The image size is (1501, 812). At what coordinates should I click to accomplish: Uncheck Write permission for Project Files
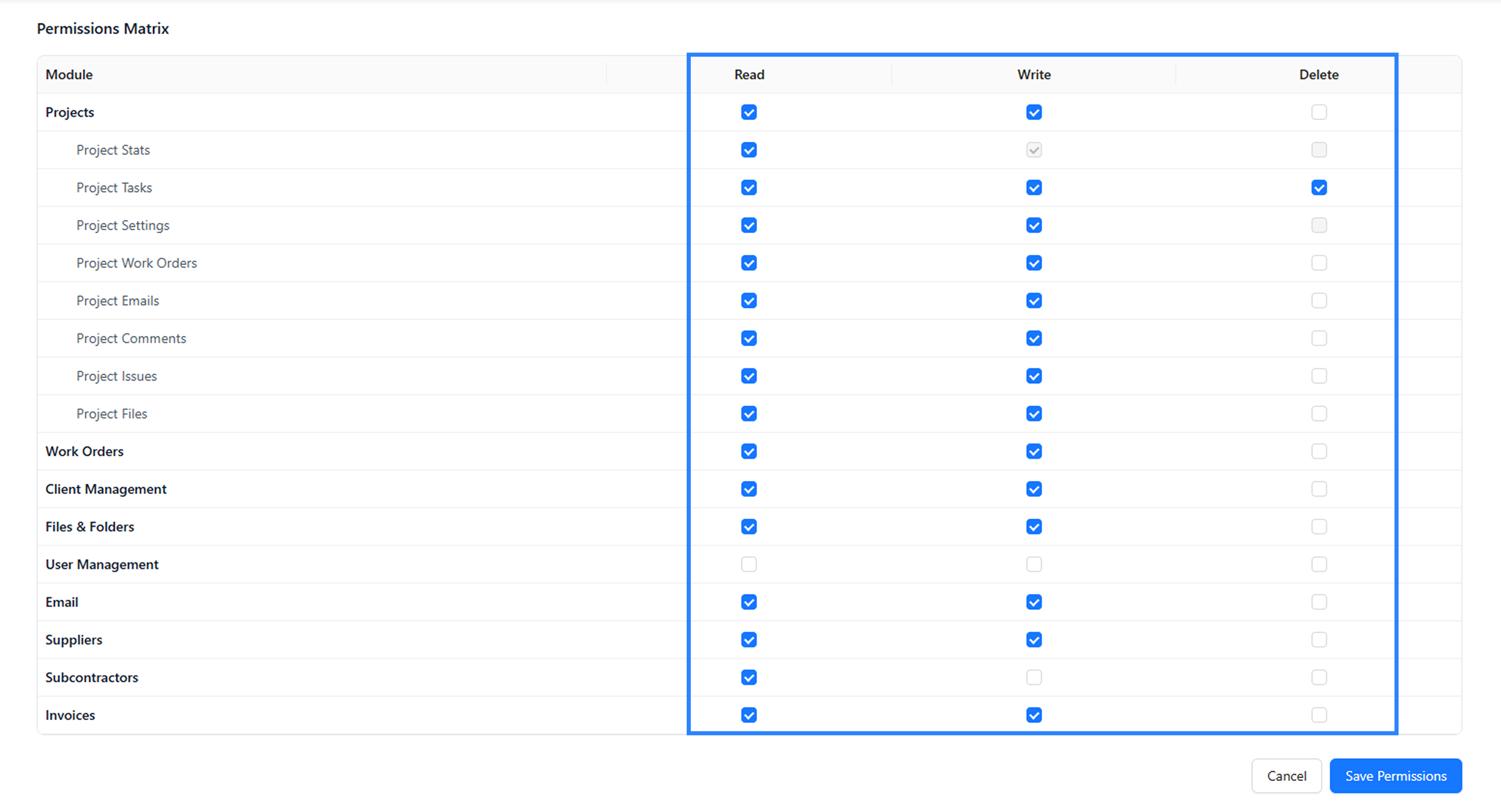point(1034,413)
